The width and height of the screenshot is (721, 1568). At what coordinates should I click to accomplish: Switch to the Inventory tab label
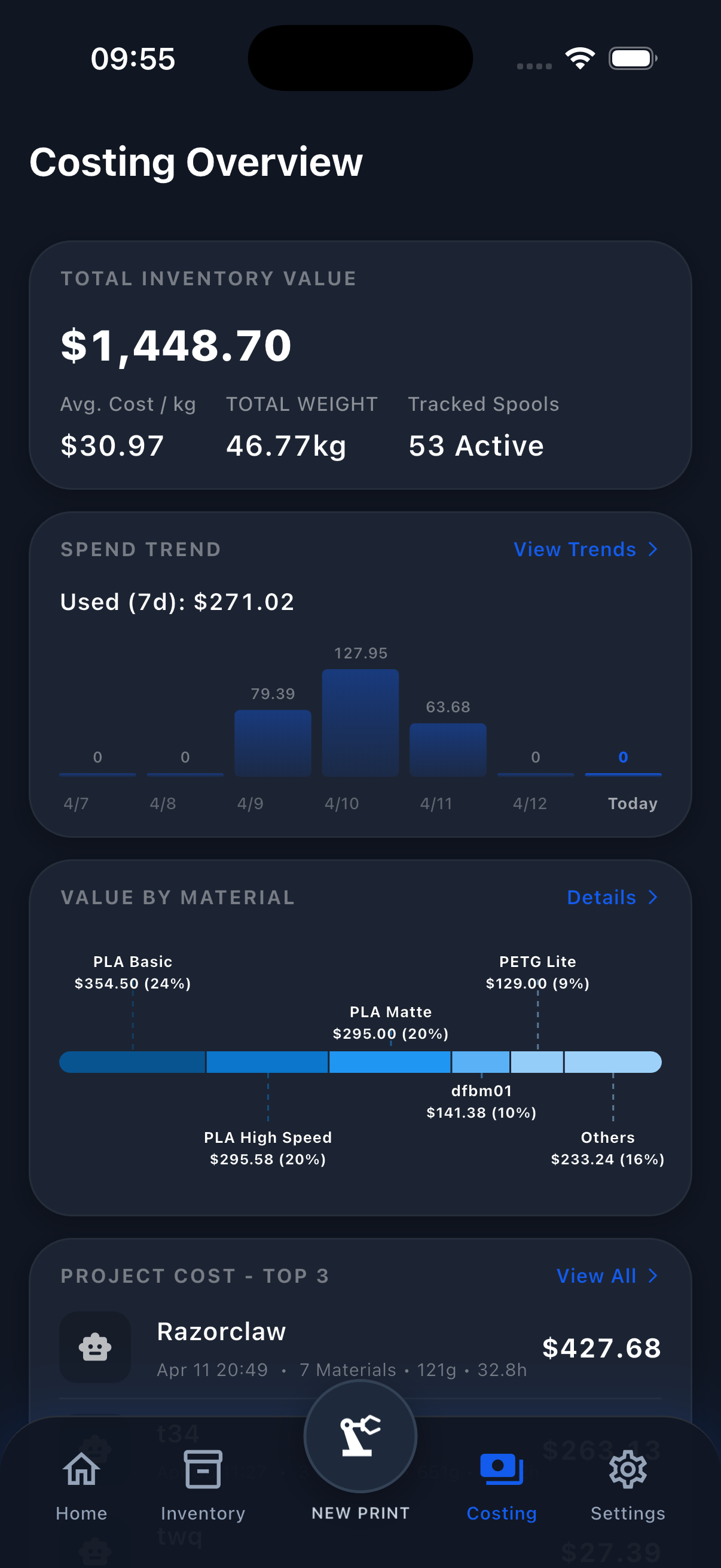[203, 1513]
